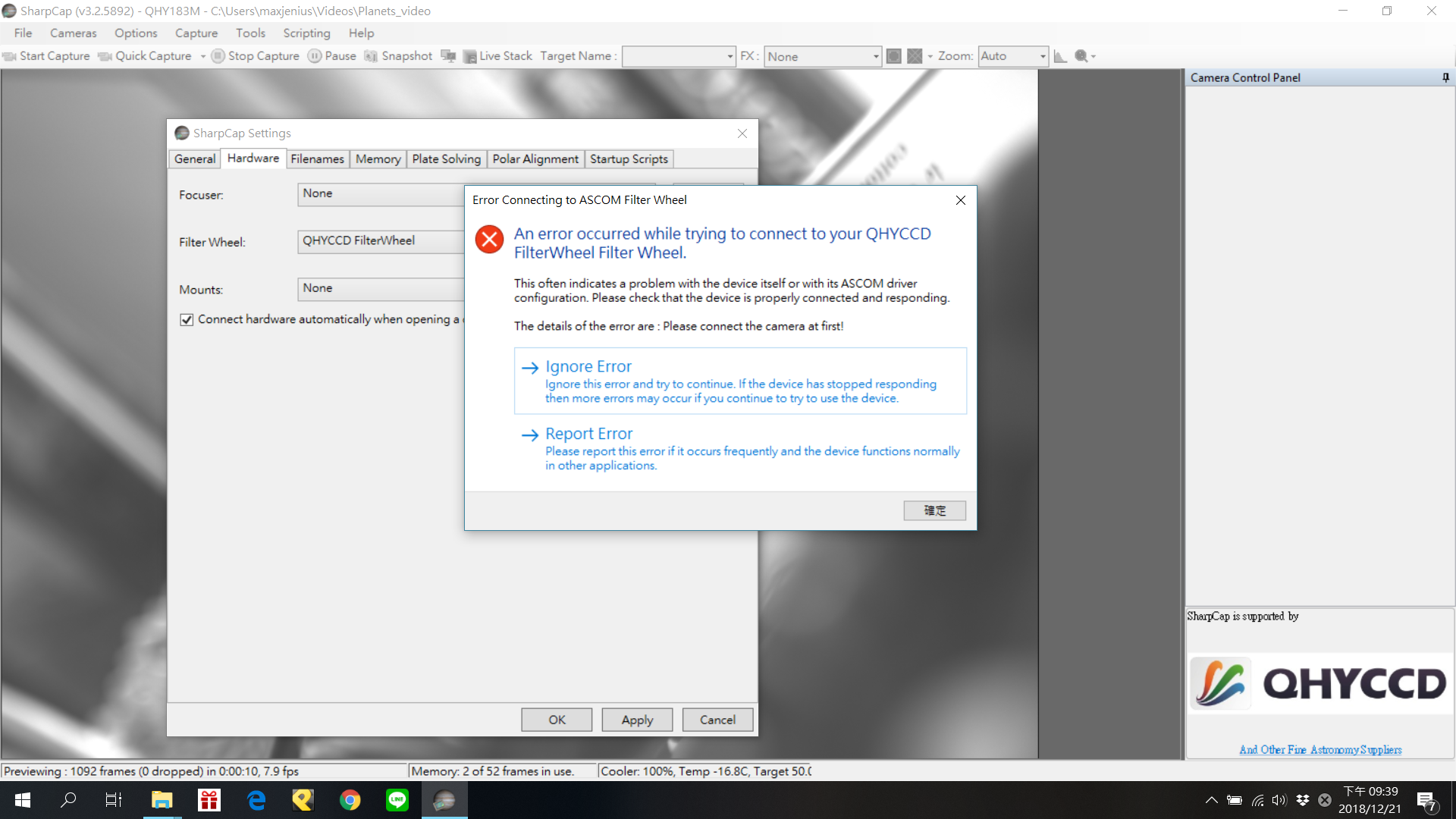The height and width of the screenshot is (819, 1456).
Task: Toggle Connect hardware automatically checkbox
Action: [187, 320]
